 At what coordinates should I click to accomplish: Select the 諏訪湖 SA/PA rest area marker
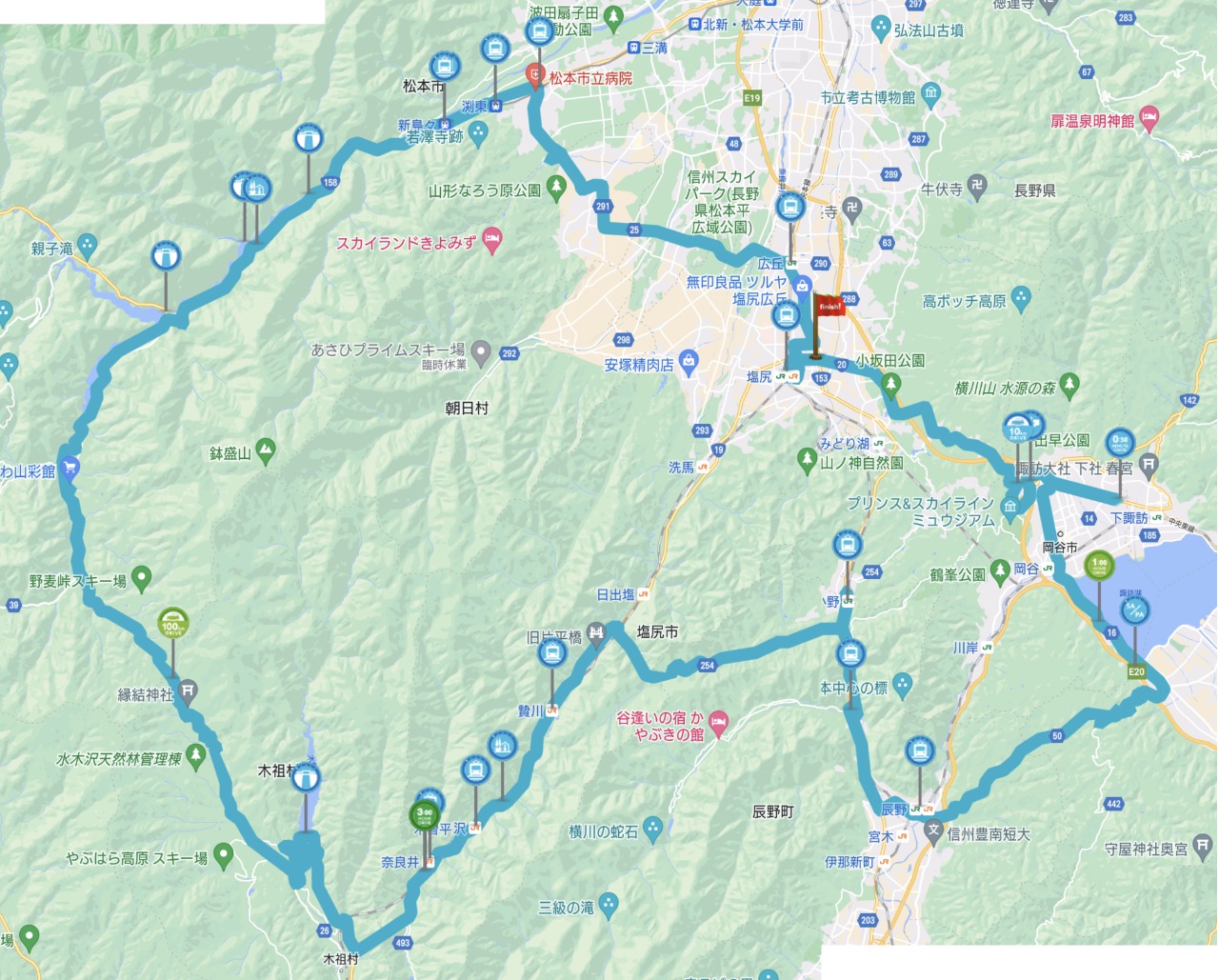click(x=1135, y=609)
